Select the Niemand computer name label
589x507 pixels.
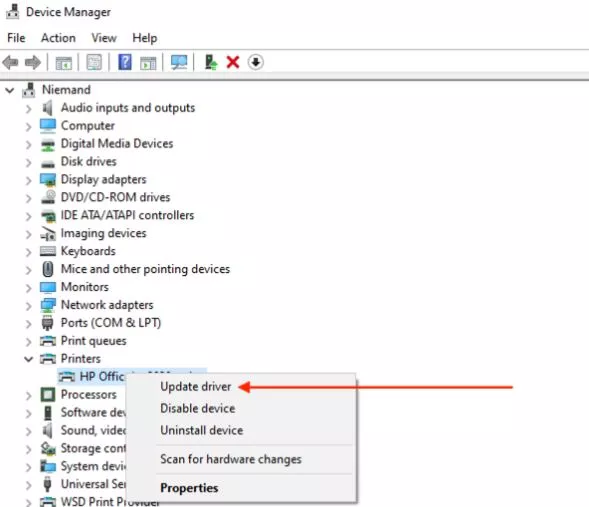point(66,90)
